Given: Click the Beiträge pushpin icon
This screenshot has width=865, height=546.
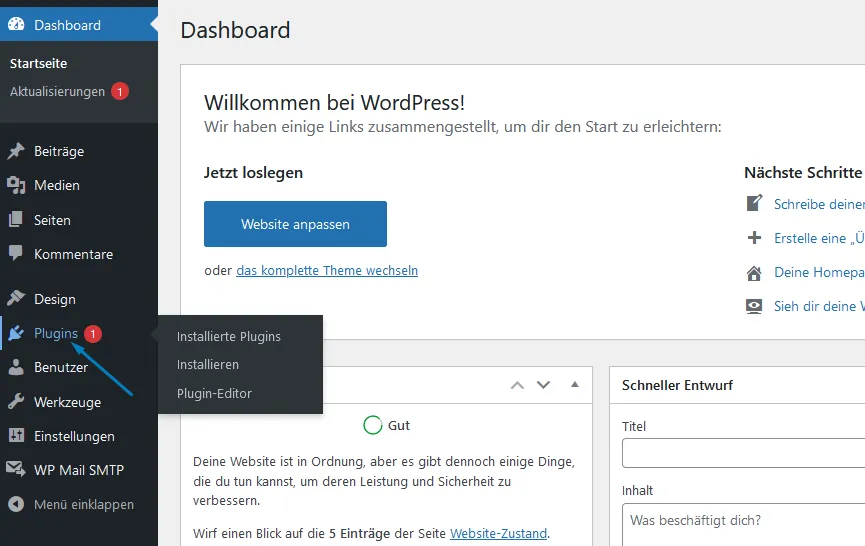Looking at the screenshot, I should pyautogui.click(x=16, y=151).
